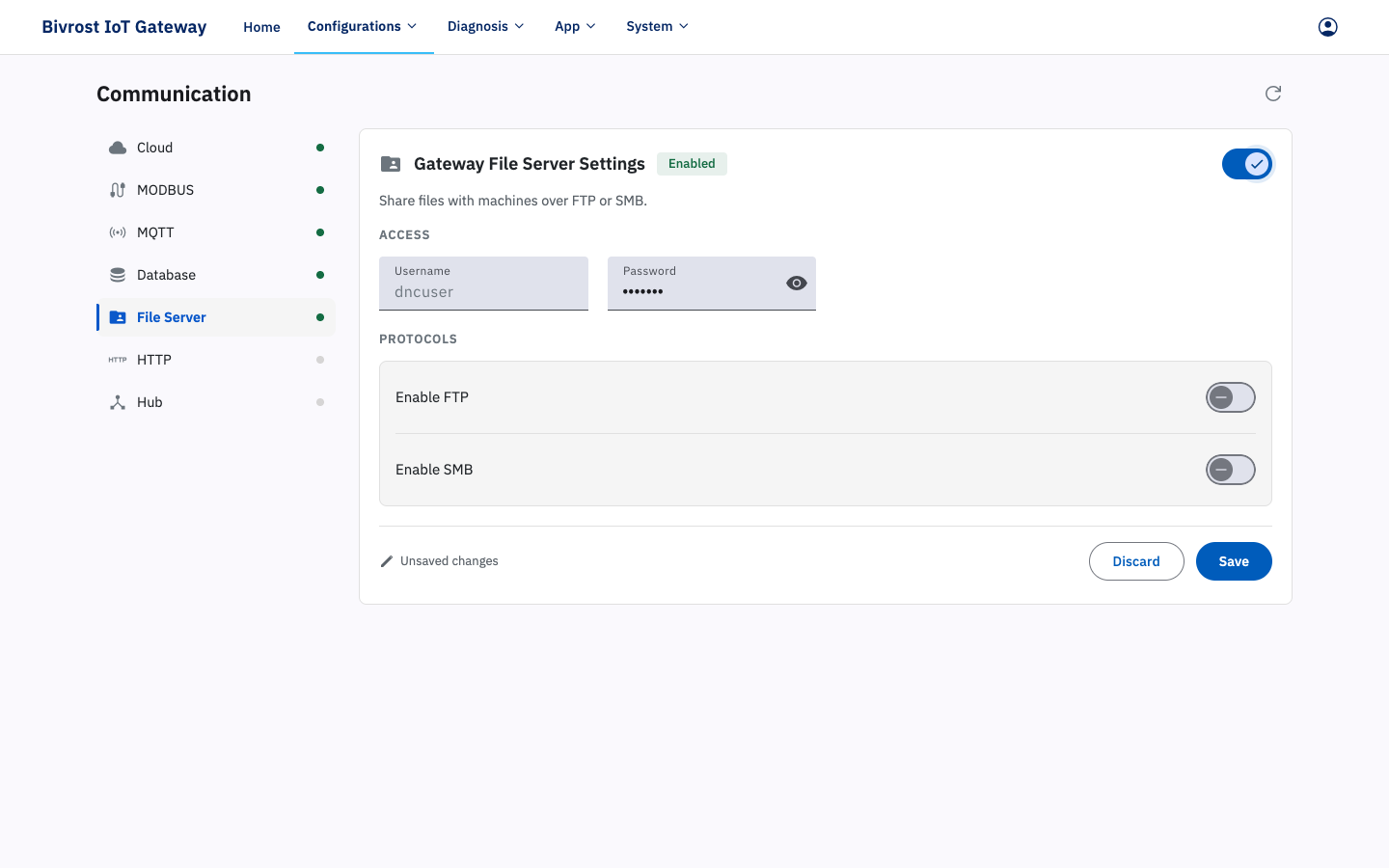Open the System dropdown menu
This screenshot has width=1389, height=868.
(x=658, y=27)
